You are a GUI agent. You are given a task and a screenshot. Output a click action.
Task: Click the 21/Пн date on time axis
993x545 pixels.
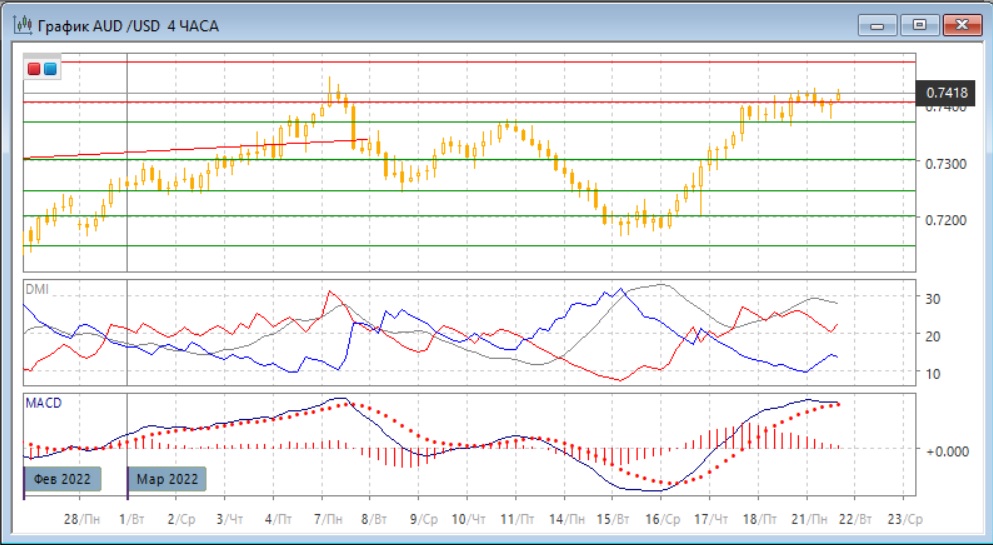807,520
